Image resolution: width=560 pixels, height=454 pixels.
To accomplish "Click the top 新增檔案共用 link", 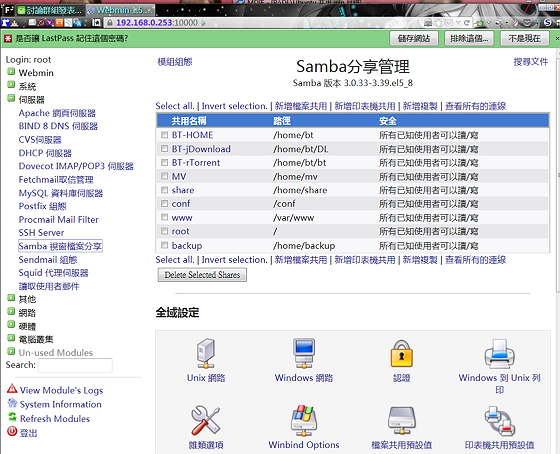I will [x=301, y=106].
